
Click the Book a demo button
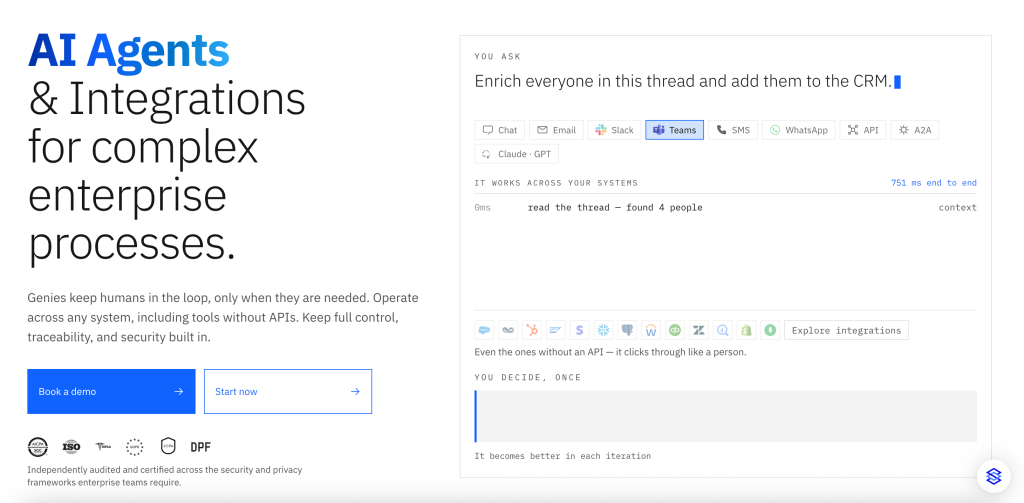[x=111, y=391]
